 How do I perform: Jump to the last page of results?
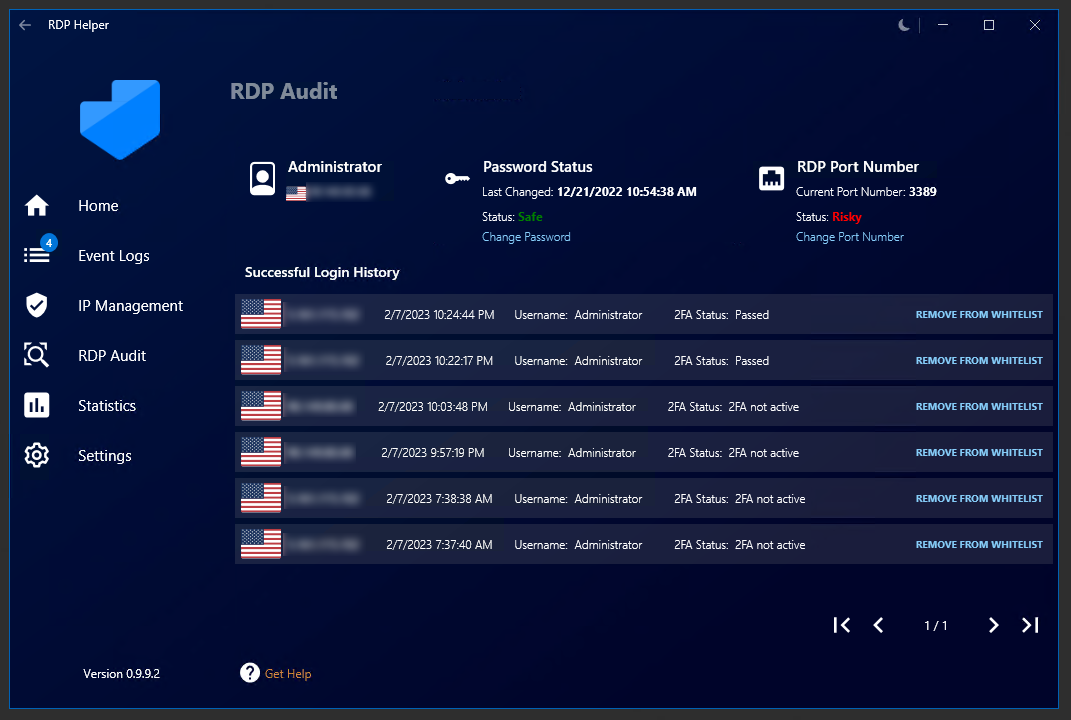pyautogui.click(x=1030, y=625)
